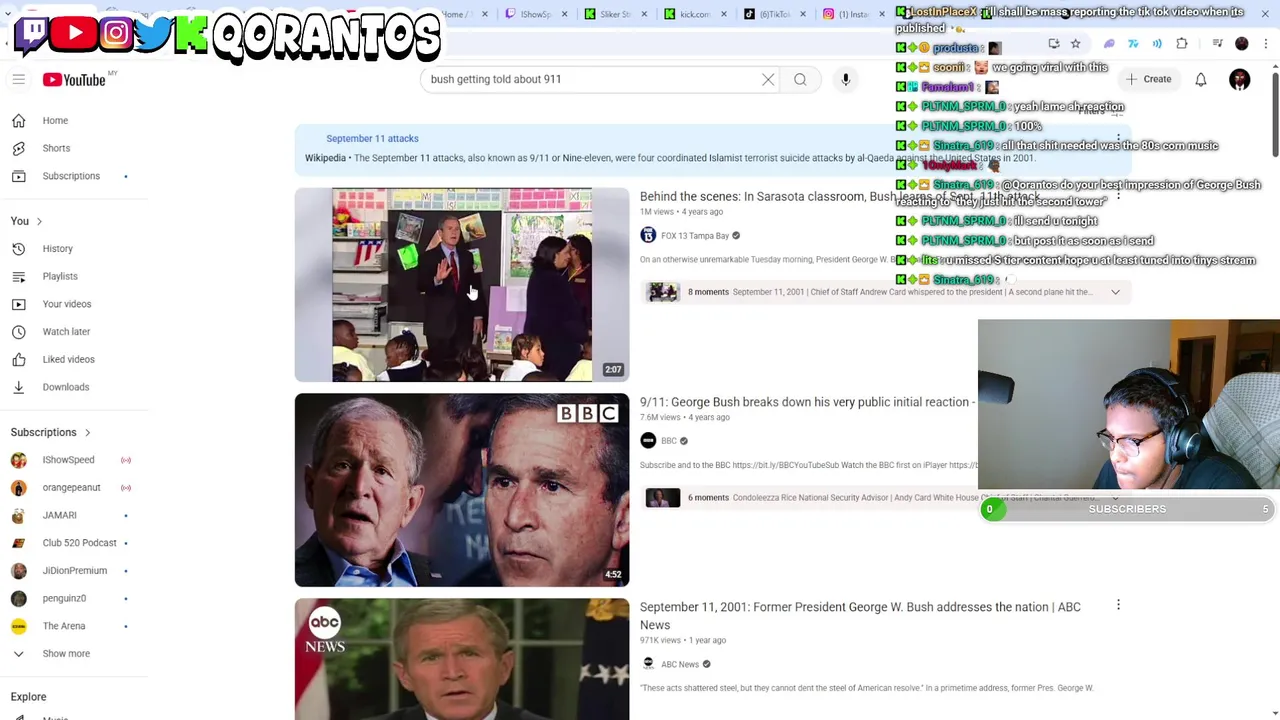Open the YouTube account avatar menu
This screenshot has height=720, width=1280.
tap(1239, 79)
